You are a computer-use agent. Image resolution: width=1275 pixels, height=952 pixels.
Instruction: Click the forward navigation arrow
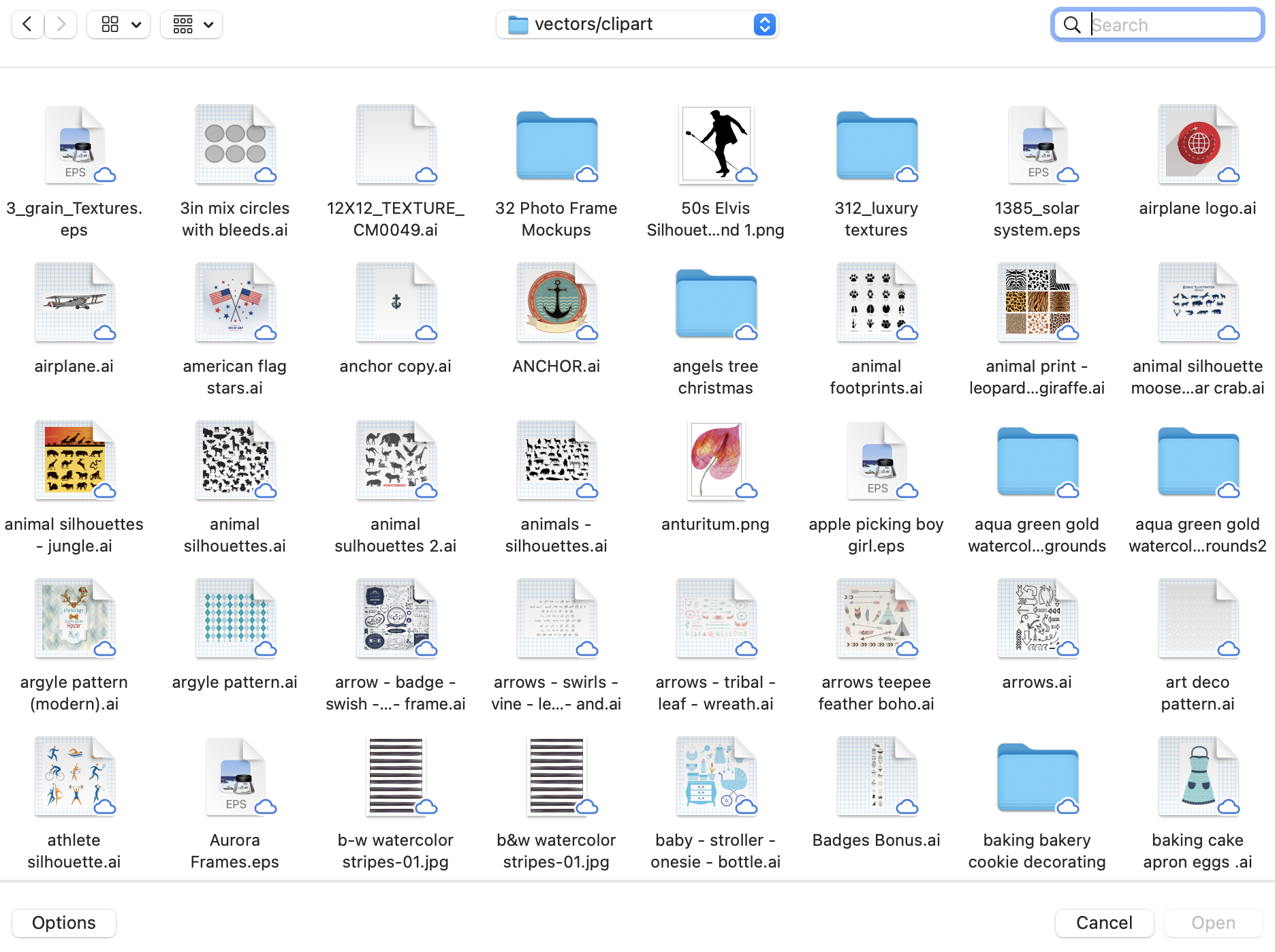coord(60,24)
